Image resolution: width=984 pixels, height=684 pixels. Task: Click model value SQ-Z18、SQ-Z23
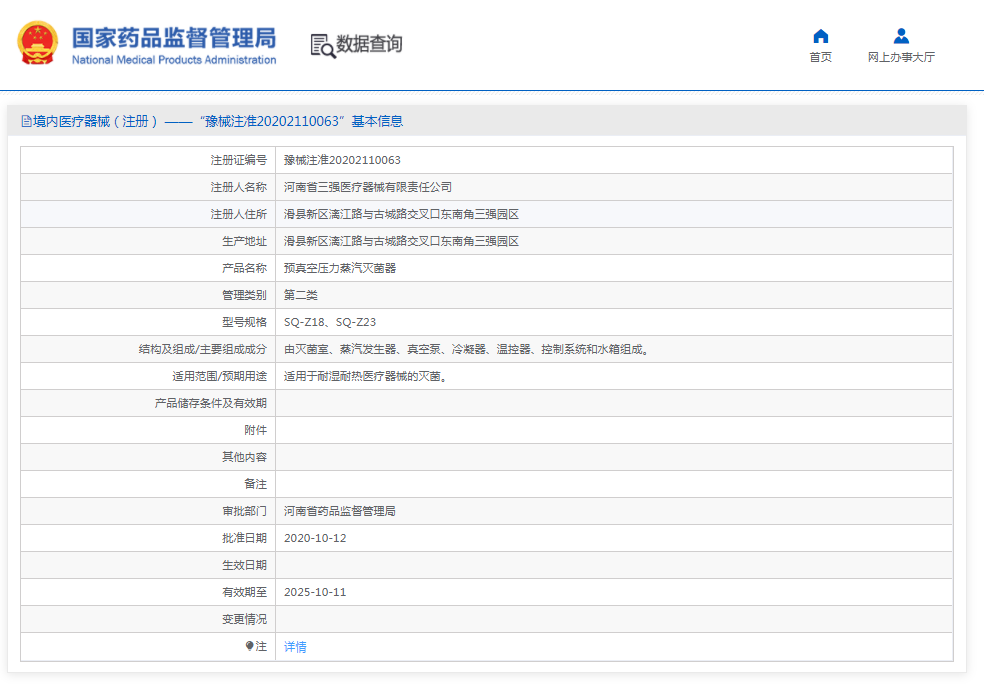329,322
